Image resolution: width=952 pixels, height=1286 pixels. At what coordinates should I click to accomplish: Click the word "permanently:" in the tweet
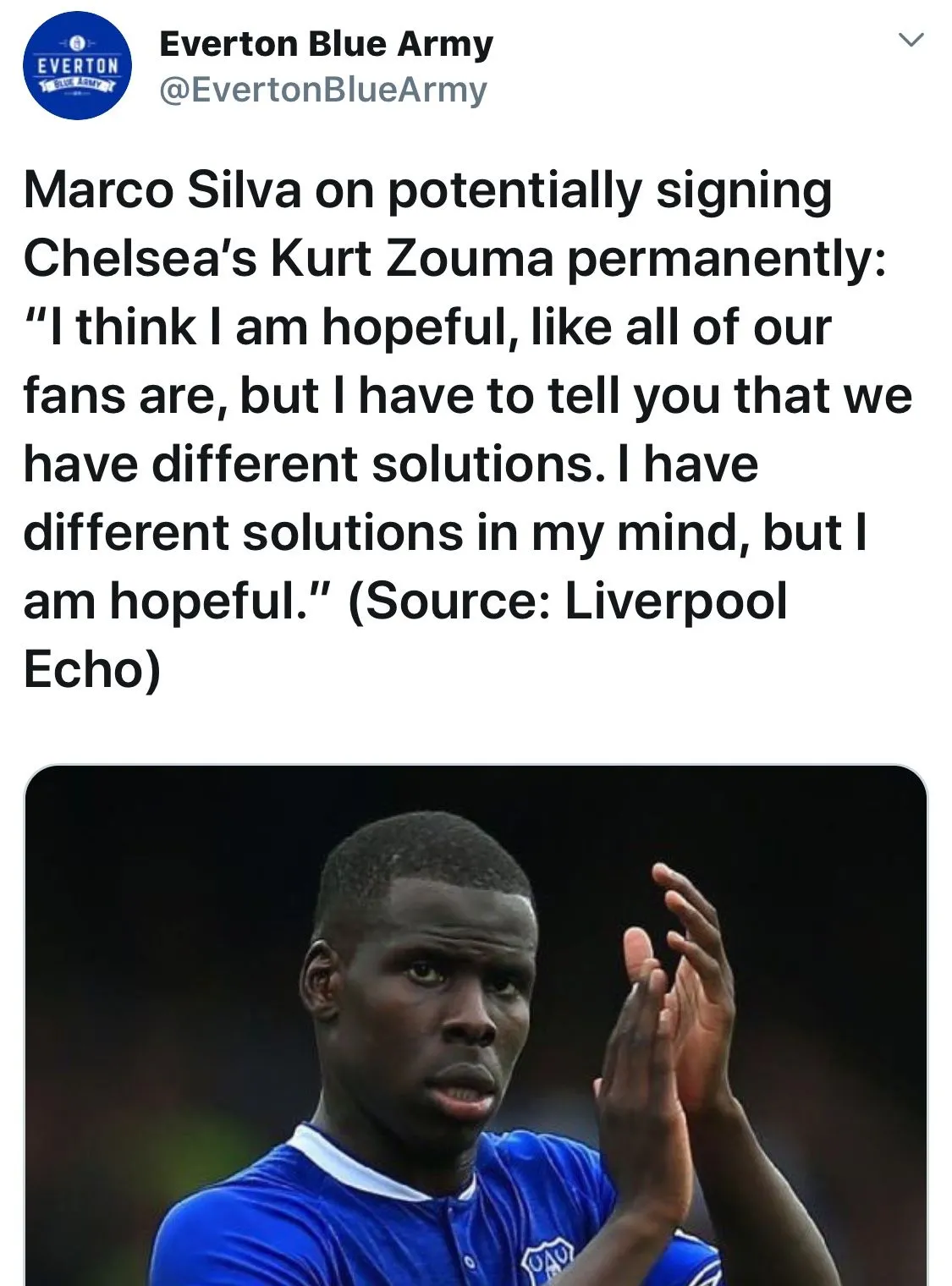(726, 259)
